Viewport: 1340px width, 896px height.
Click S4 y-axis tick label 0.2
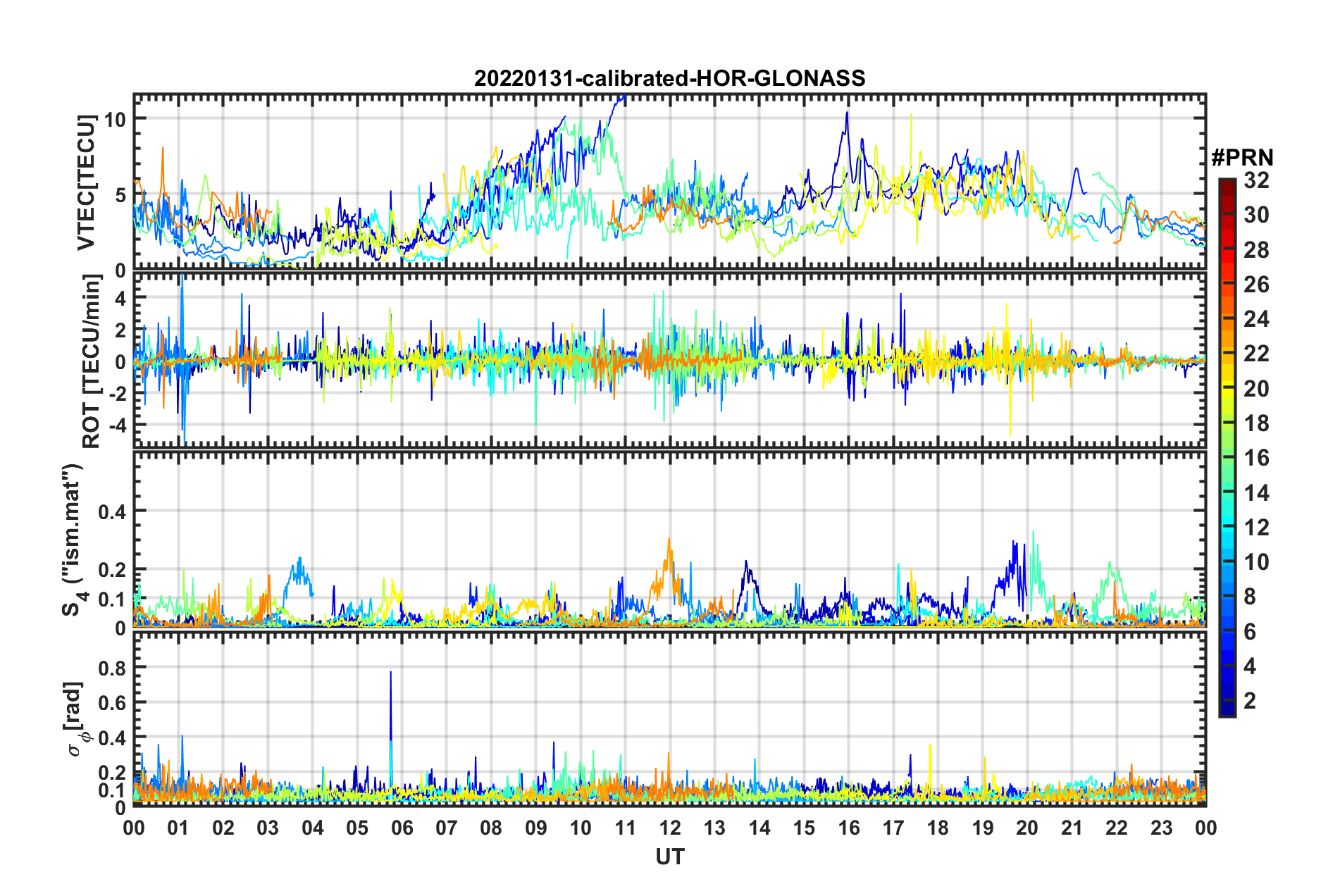[112, 570]
